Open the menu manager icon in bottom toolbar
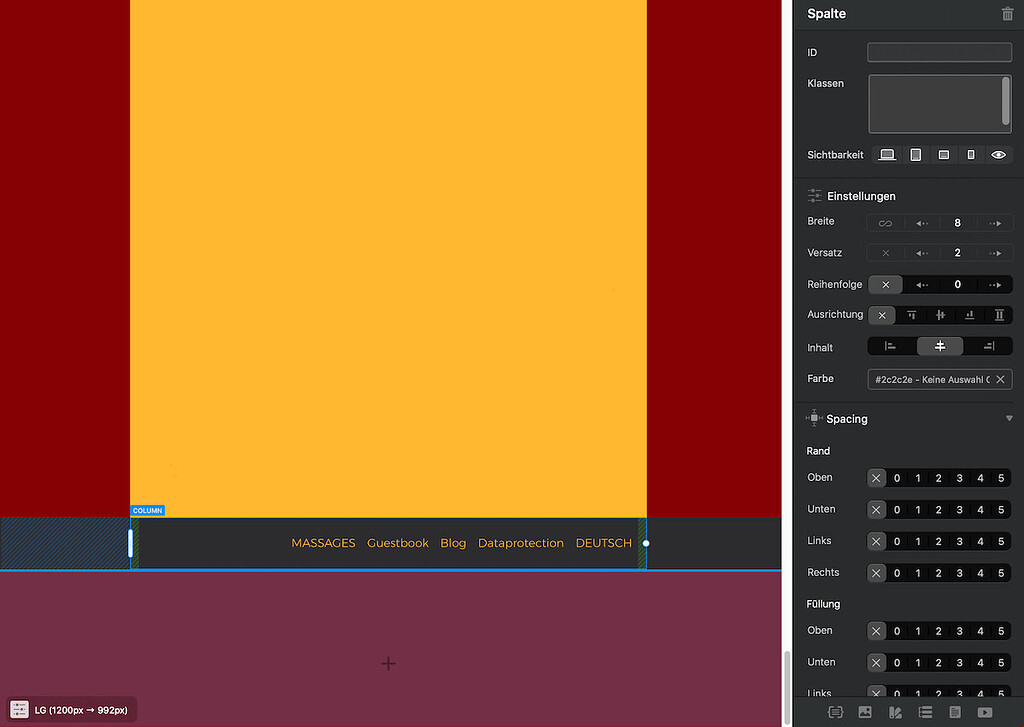The width and height of the screenshot is (1024, 727). (x=925, y=713)
